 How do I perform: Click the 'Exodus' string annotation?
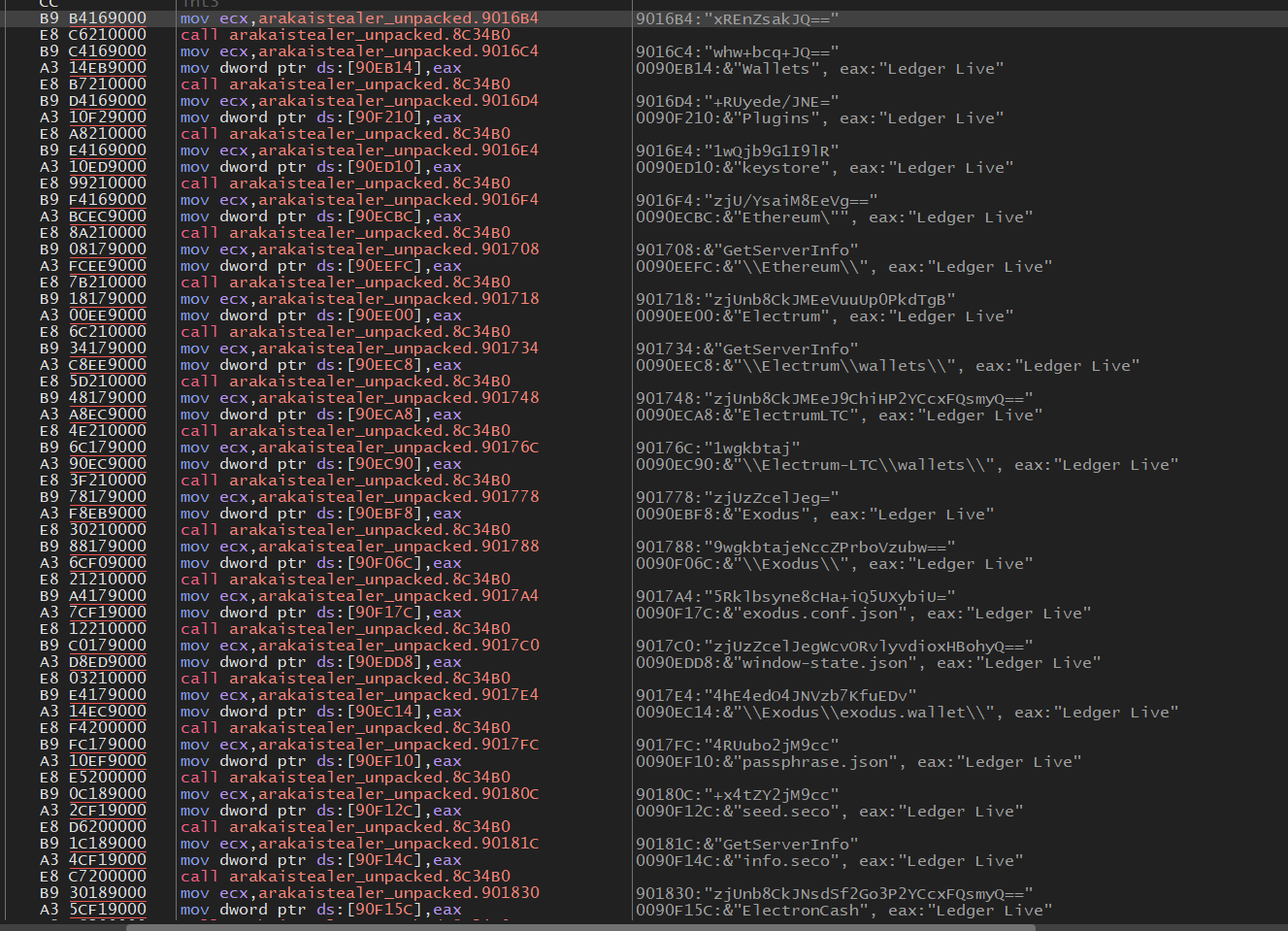click(x=767, y=514)
